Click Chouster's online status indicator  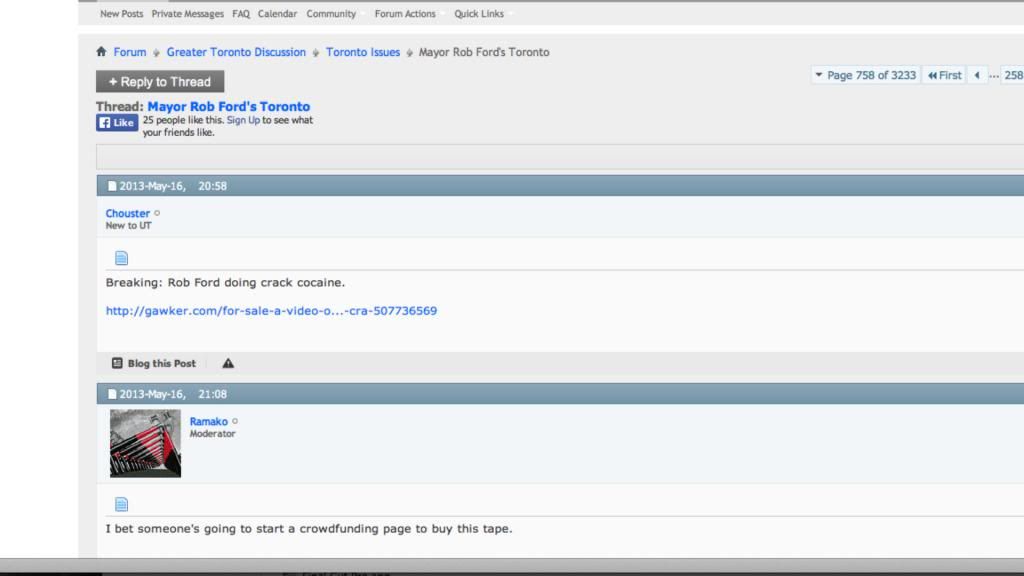tap(157, 213)
